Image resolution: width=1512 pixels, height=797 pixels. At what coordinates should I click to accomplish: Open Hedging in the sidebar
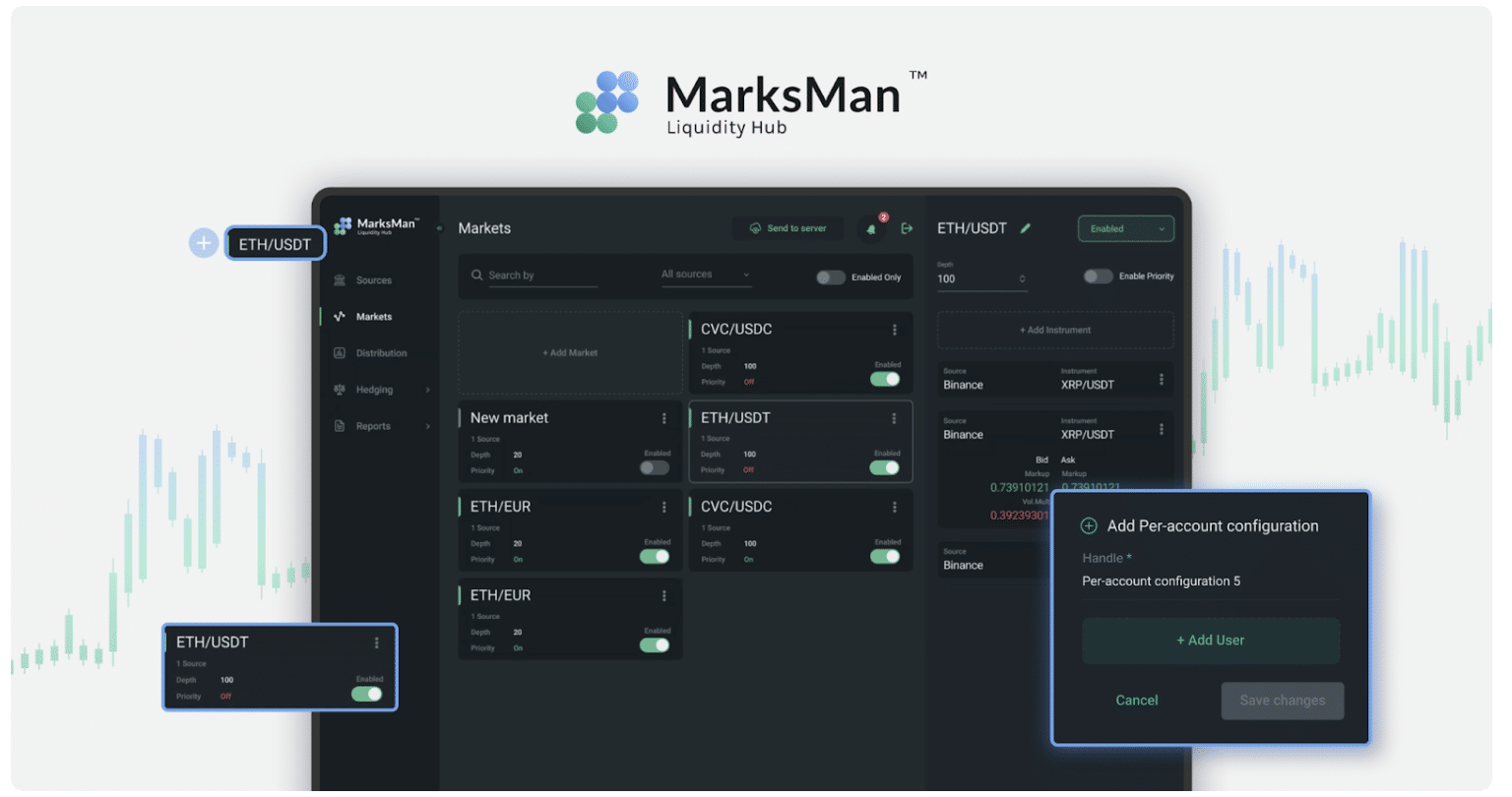pos(374,390)
